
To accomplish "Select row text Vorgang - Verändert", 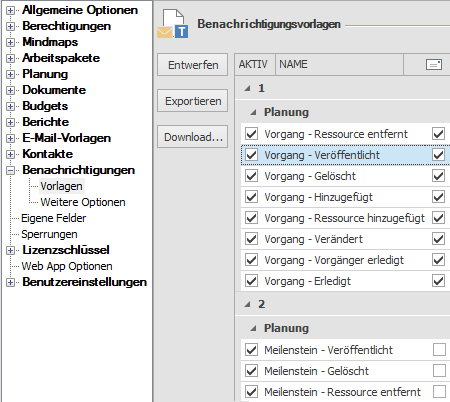I will 314,239.
